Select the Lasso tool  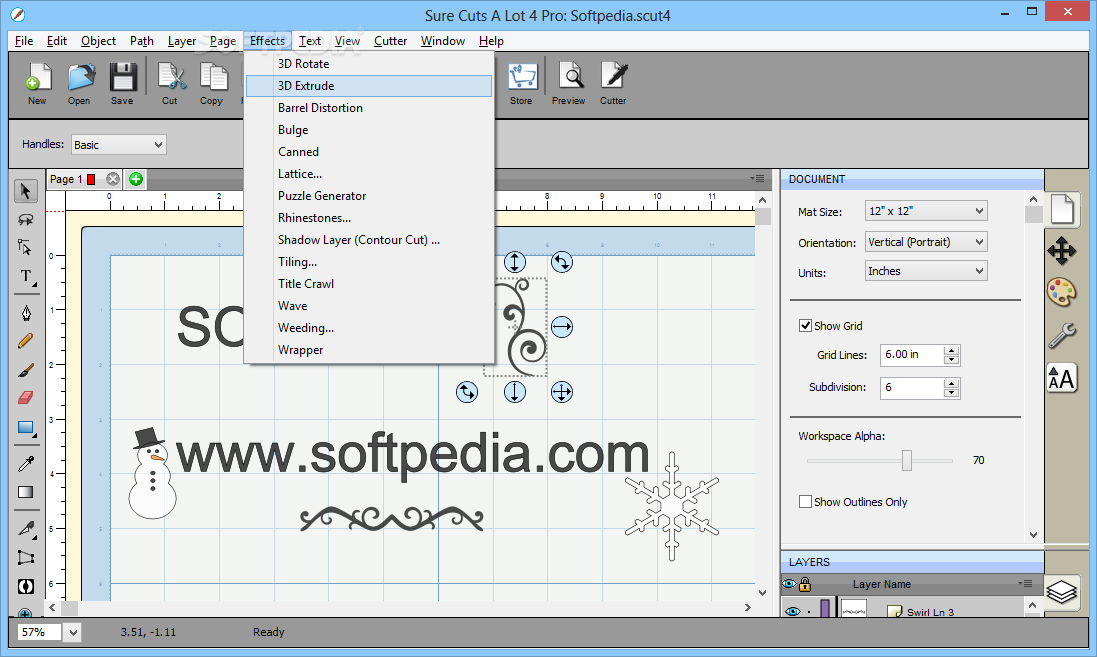click(x=26, y=220)
